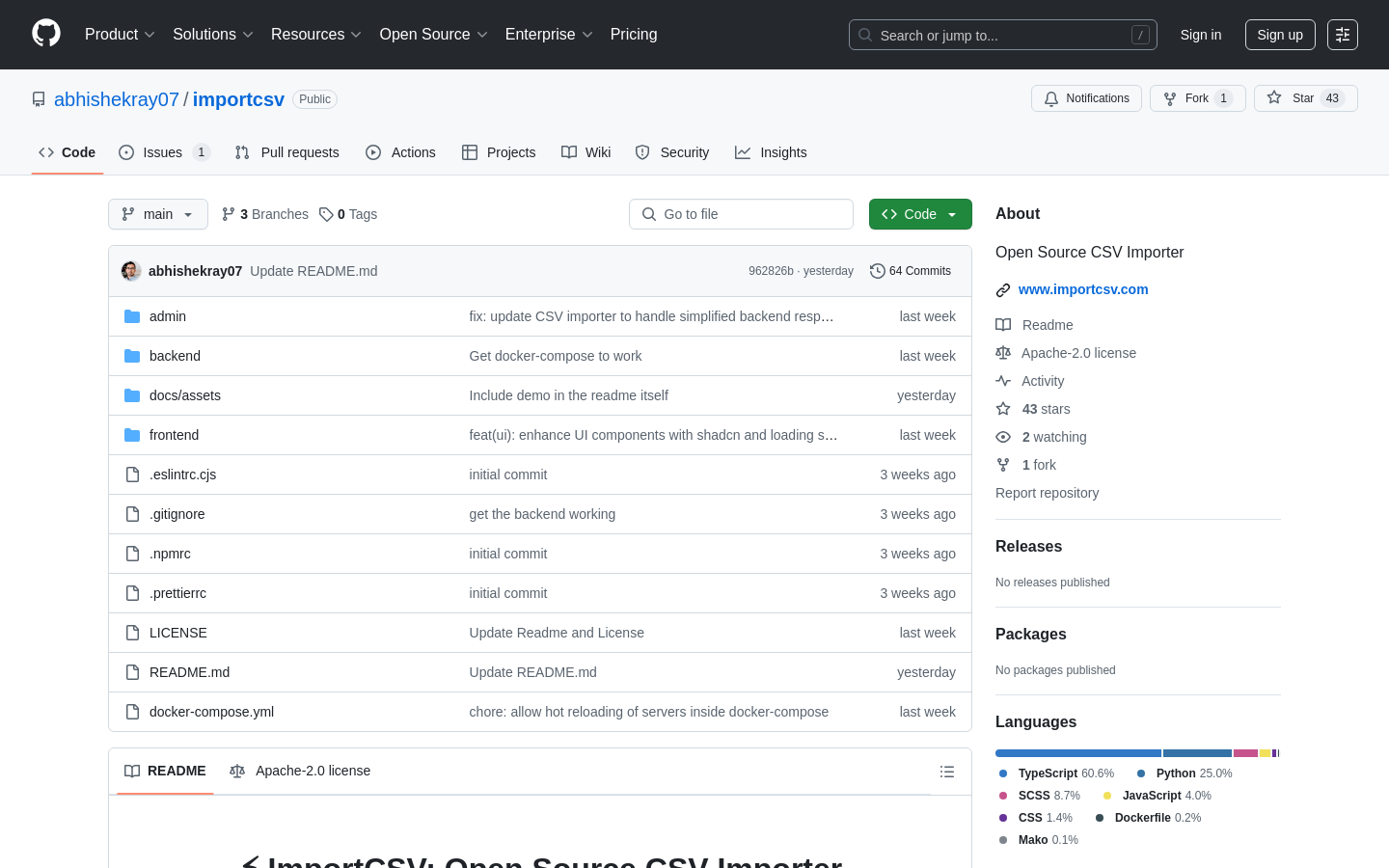The width and height of the screenshot is (1389, 868).
Task: Open the Packages section heading link
Action: click(x=1031, y=634)
